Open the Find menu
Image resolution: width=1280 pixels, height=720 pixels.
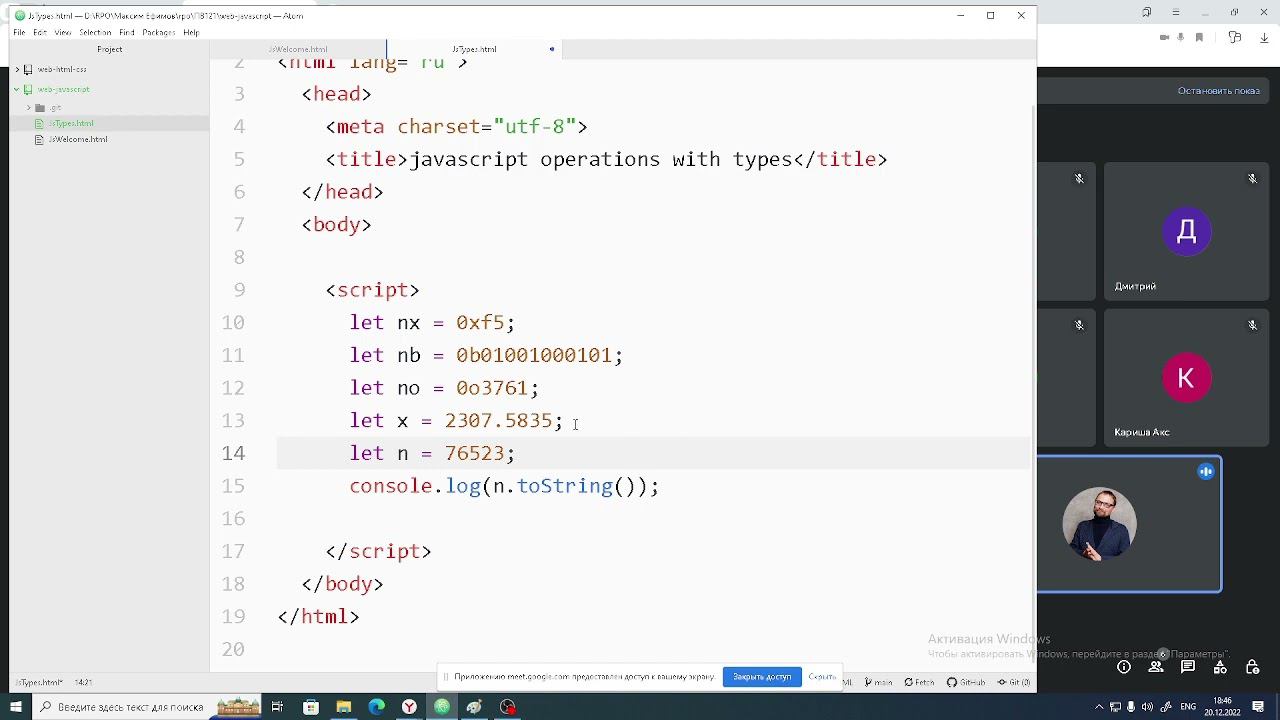(127, 32)
